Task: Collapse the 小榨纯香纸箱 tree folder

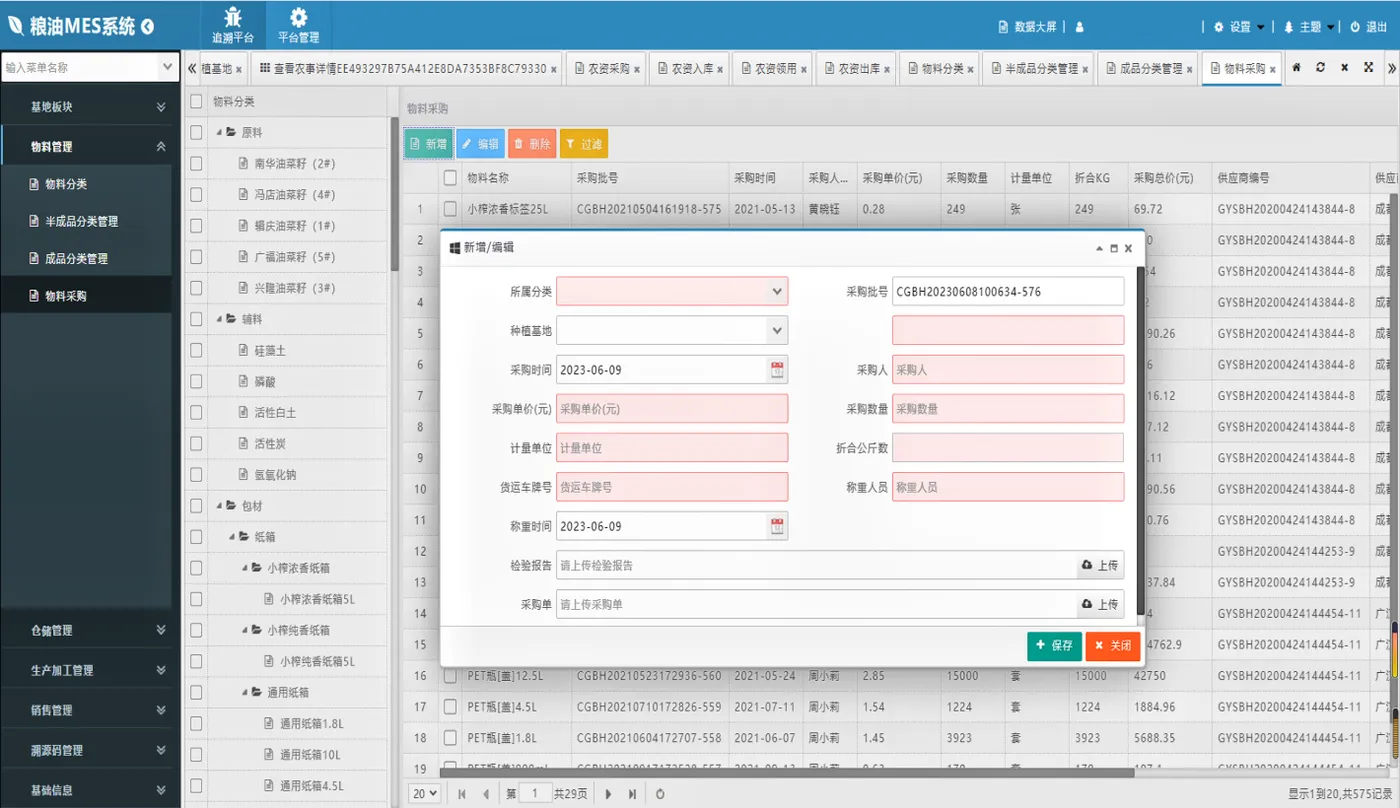Action: tap(245, 630)
